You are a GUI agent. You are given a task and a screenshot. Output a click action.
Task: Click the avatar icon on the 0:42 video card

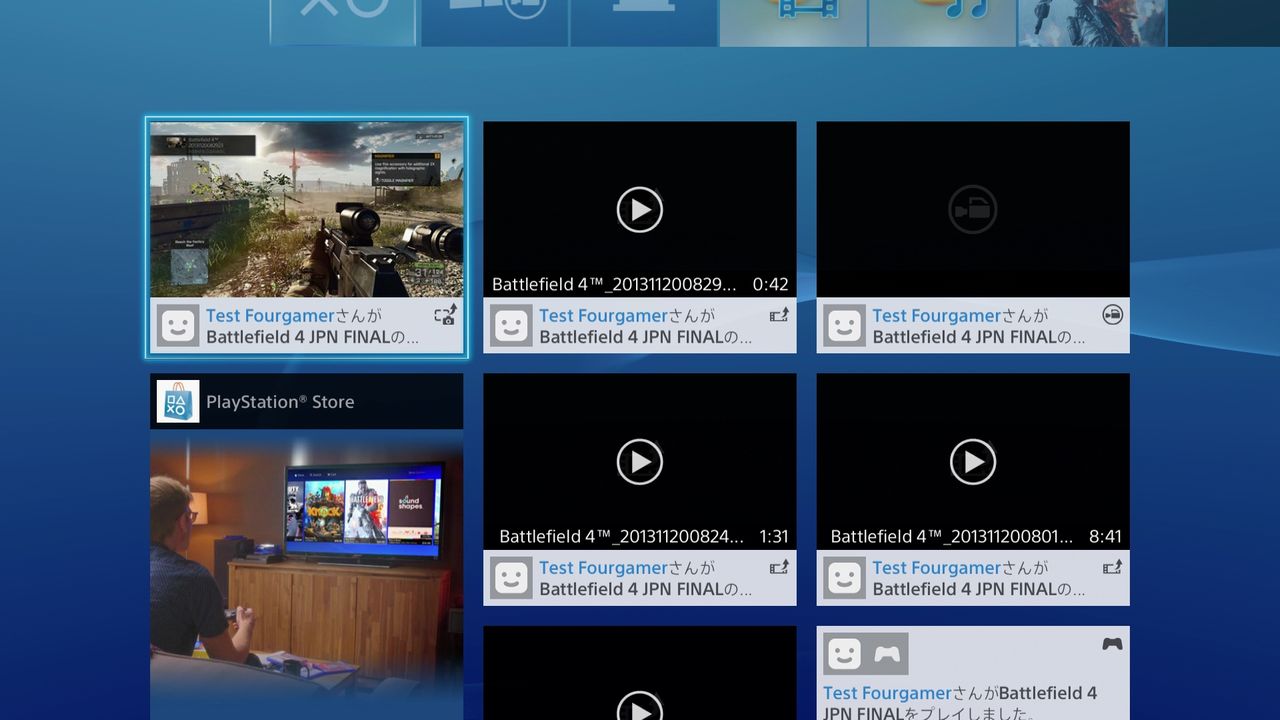(x=511, y=326)
